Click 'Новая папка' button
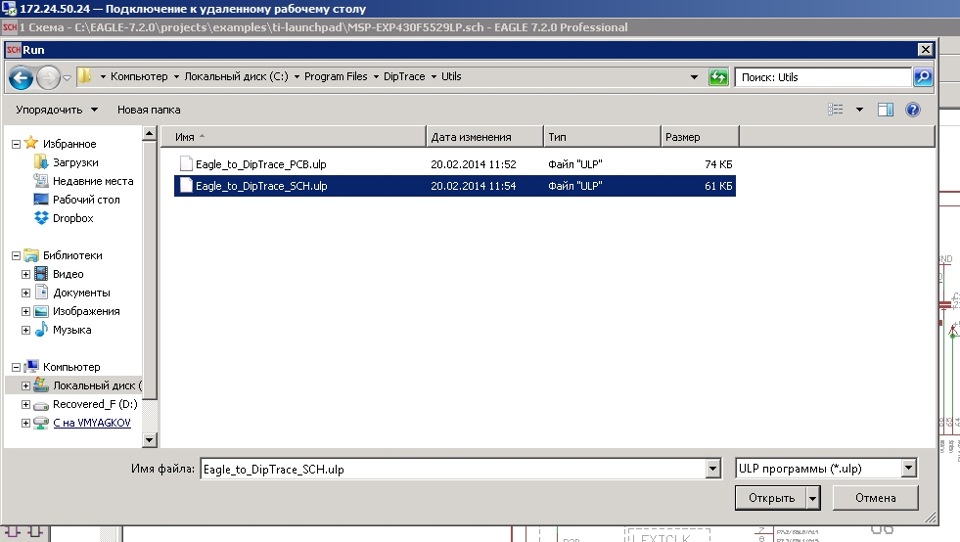The width and height of the screenshot is (960, 542). click(149, 110)
